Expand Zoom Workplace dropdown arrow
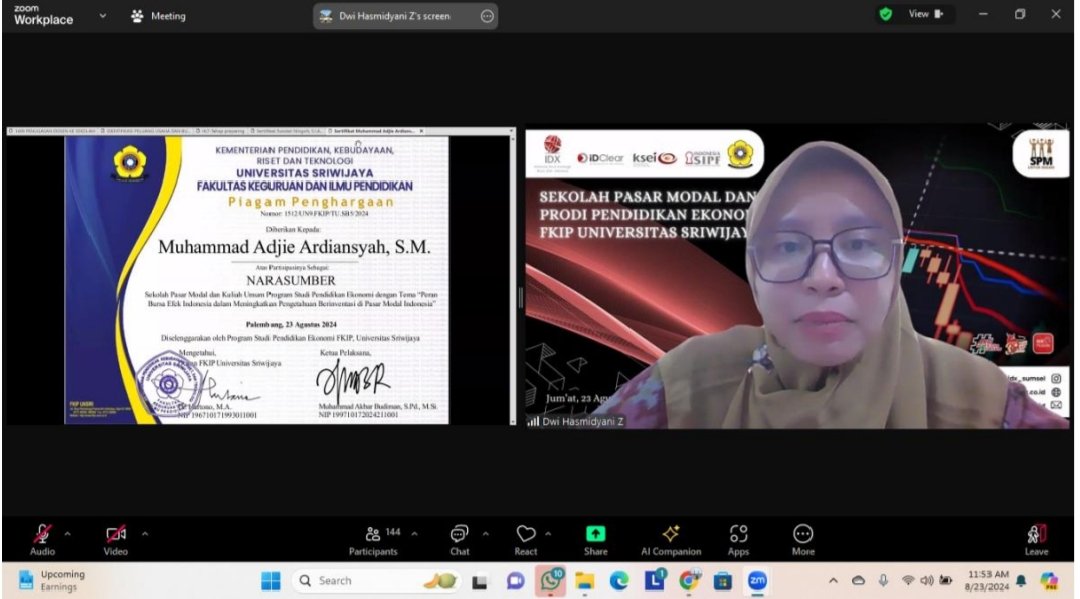The width and height of the screenshot is (1080, 599). [102, 16]
